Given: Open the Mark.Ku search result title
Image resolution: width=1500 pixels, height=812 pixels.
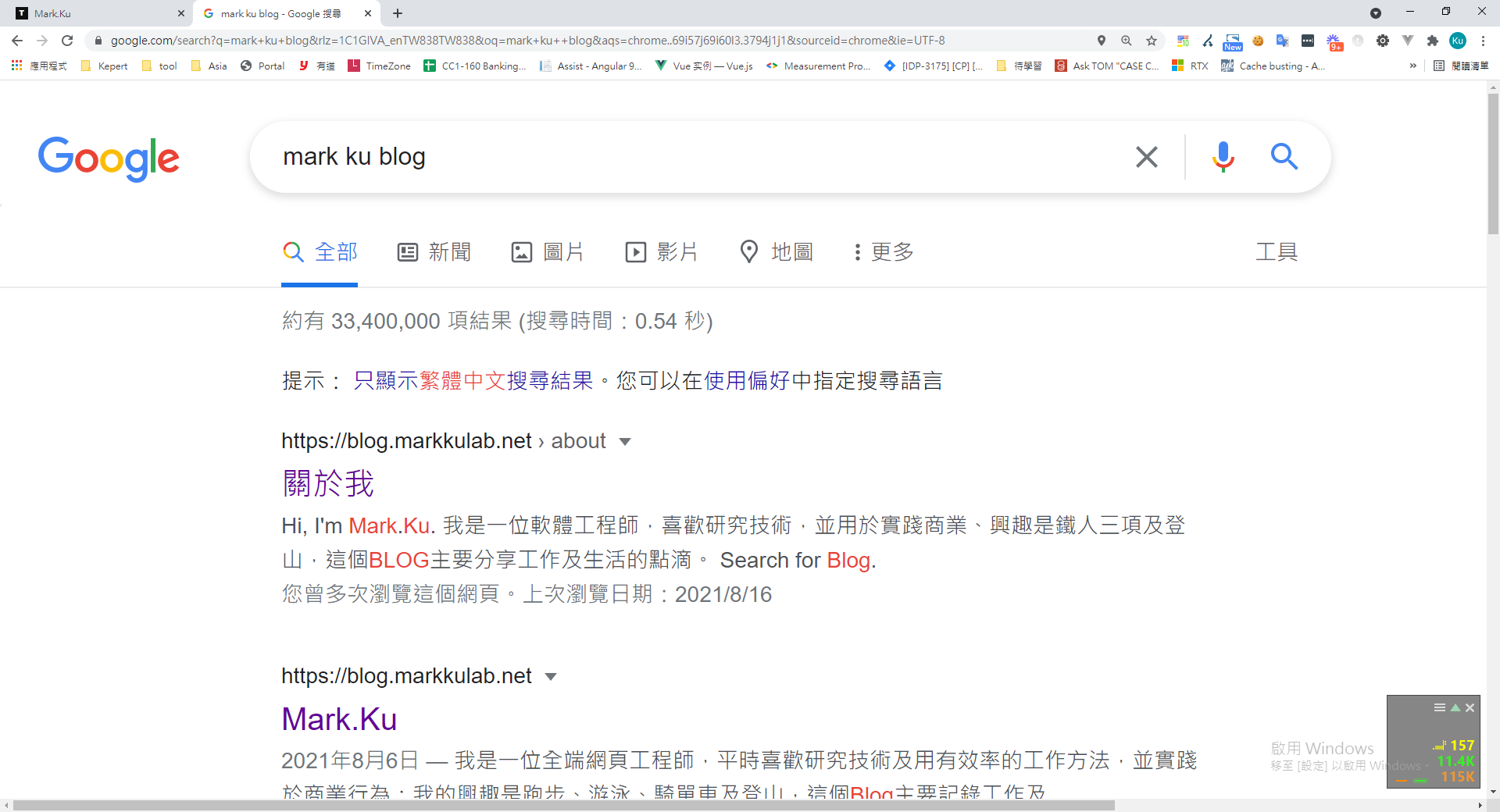Looking at the screenshot, I should coord(339,719).
